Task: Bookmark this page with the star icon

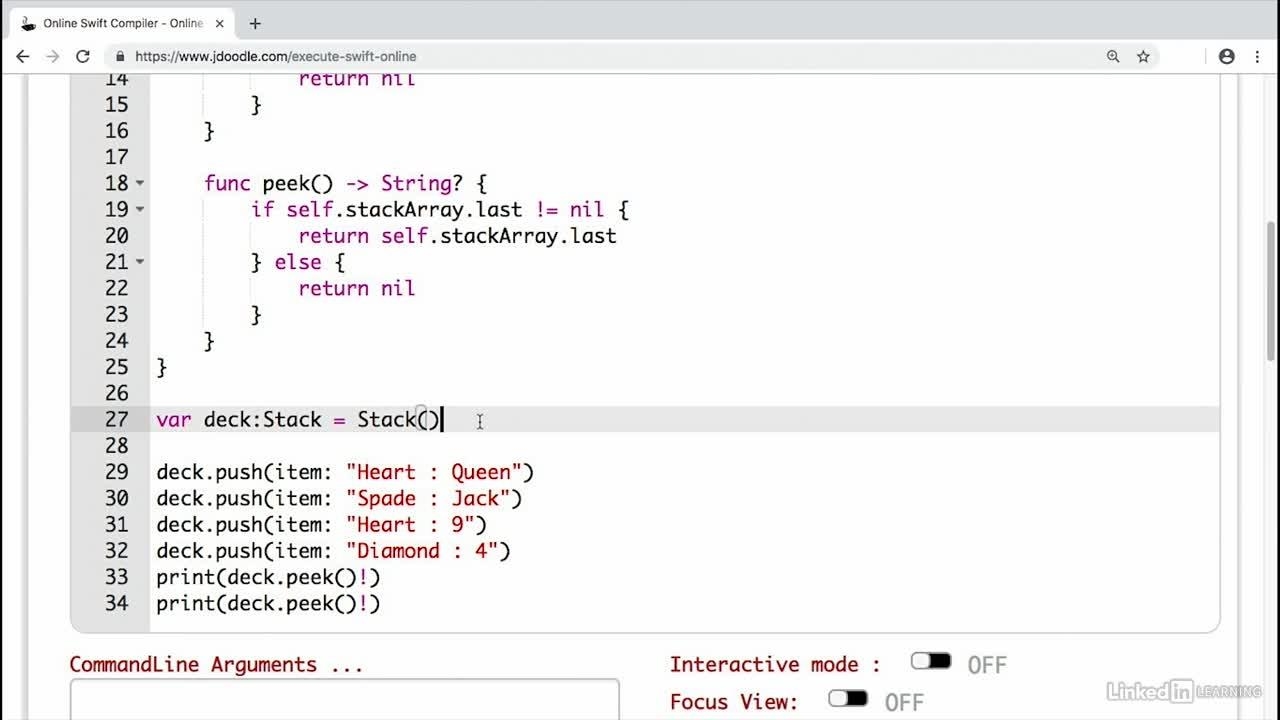Action: coord(1143,57)
